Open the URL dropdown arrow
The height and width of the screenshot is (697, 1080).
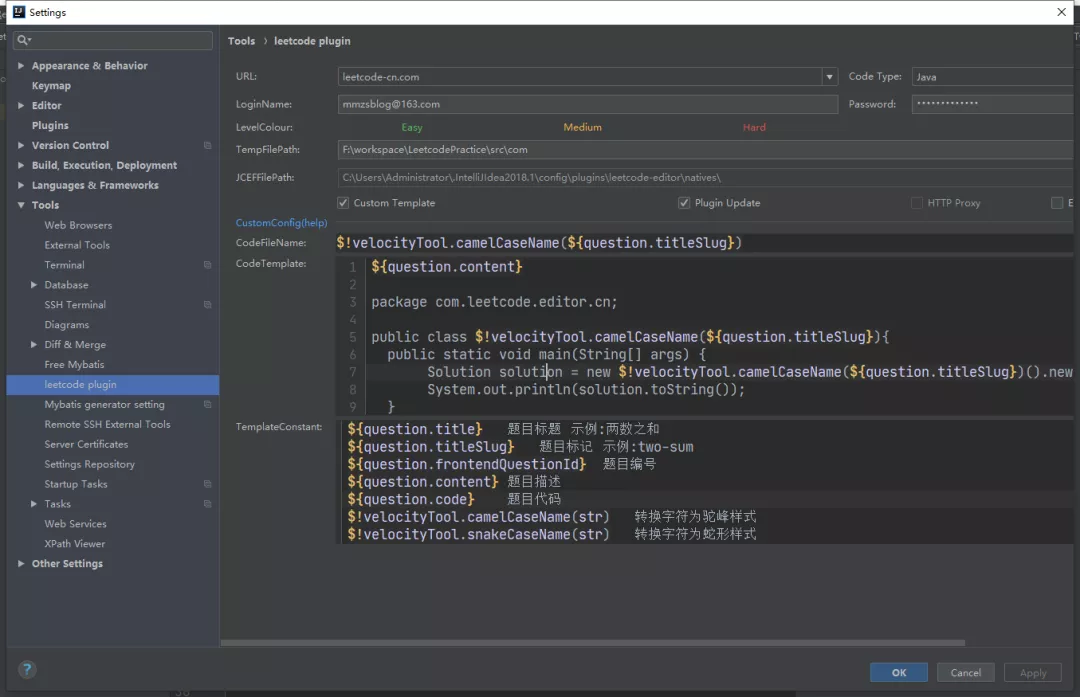[829, 76]
